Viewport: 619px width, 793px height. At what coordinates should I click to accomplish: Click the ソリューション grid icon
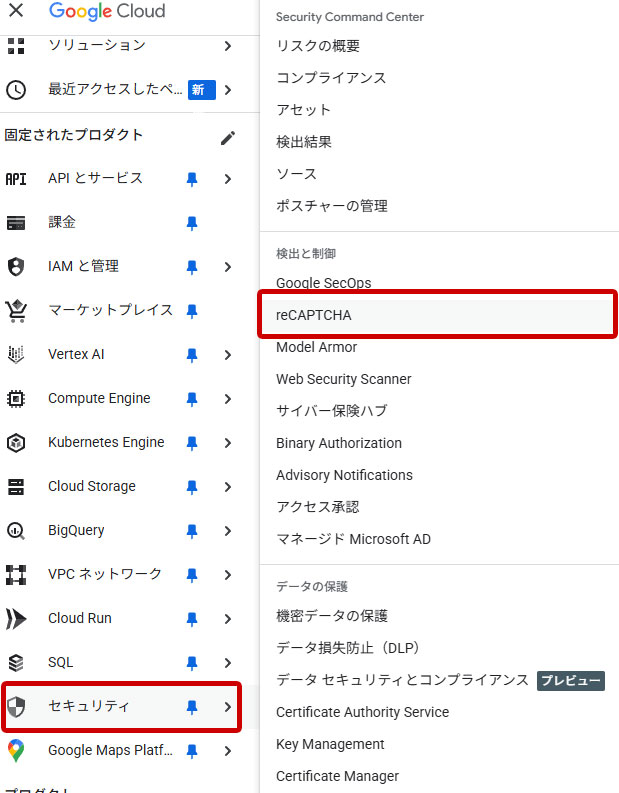coord(16,46)
